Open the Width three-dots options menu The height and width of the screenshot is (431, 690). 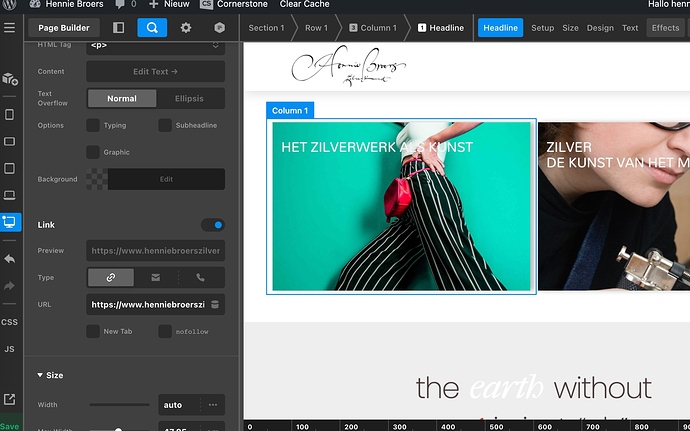tap(213, 405)
